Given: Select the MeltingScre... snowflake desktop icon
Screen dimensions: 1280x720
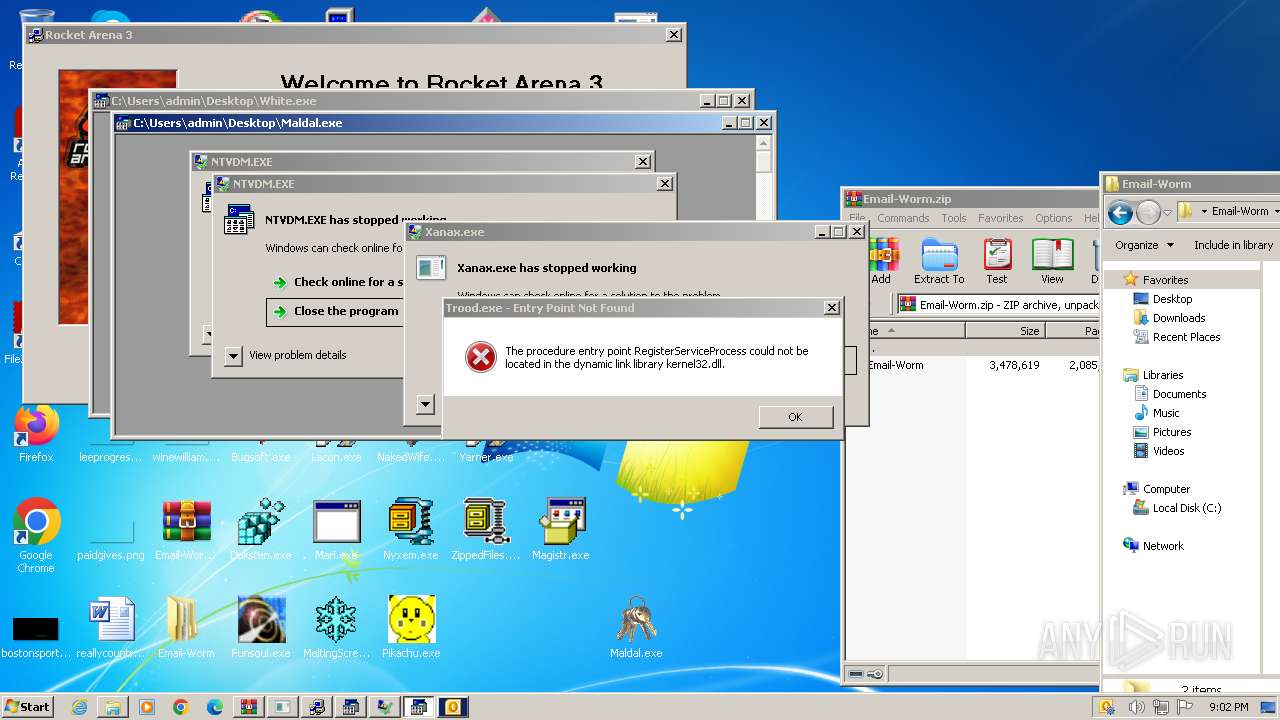Looking at the screenshot, I should tap(336, 628).
